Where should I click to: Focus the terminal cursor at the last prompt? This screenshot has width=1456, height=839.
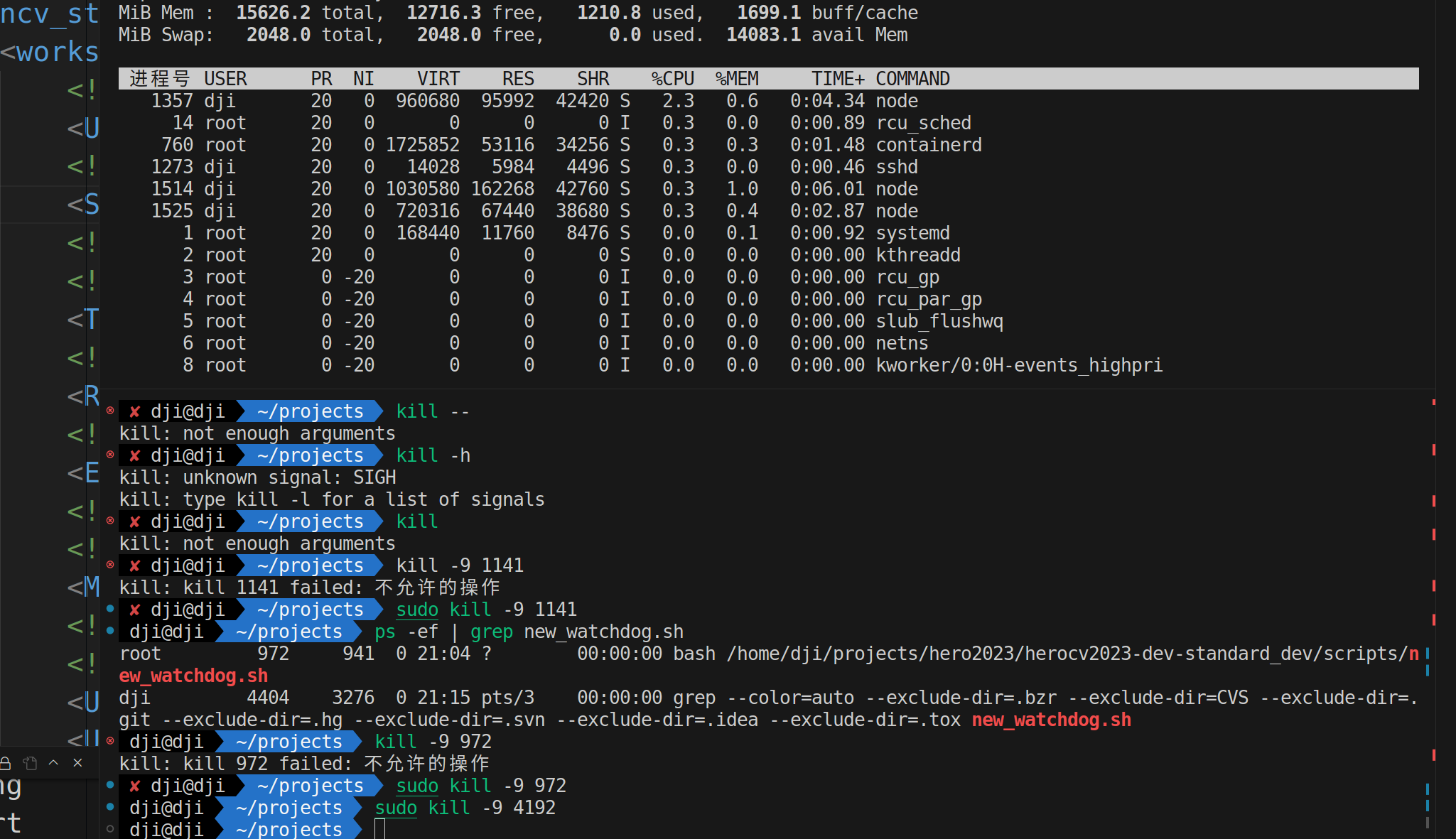(379, 829)
